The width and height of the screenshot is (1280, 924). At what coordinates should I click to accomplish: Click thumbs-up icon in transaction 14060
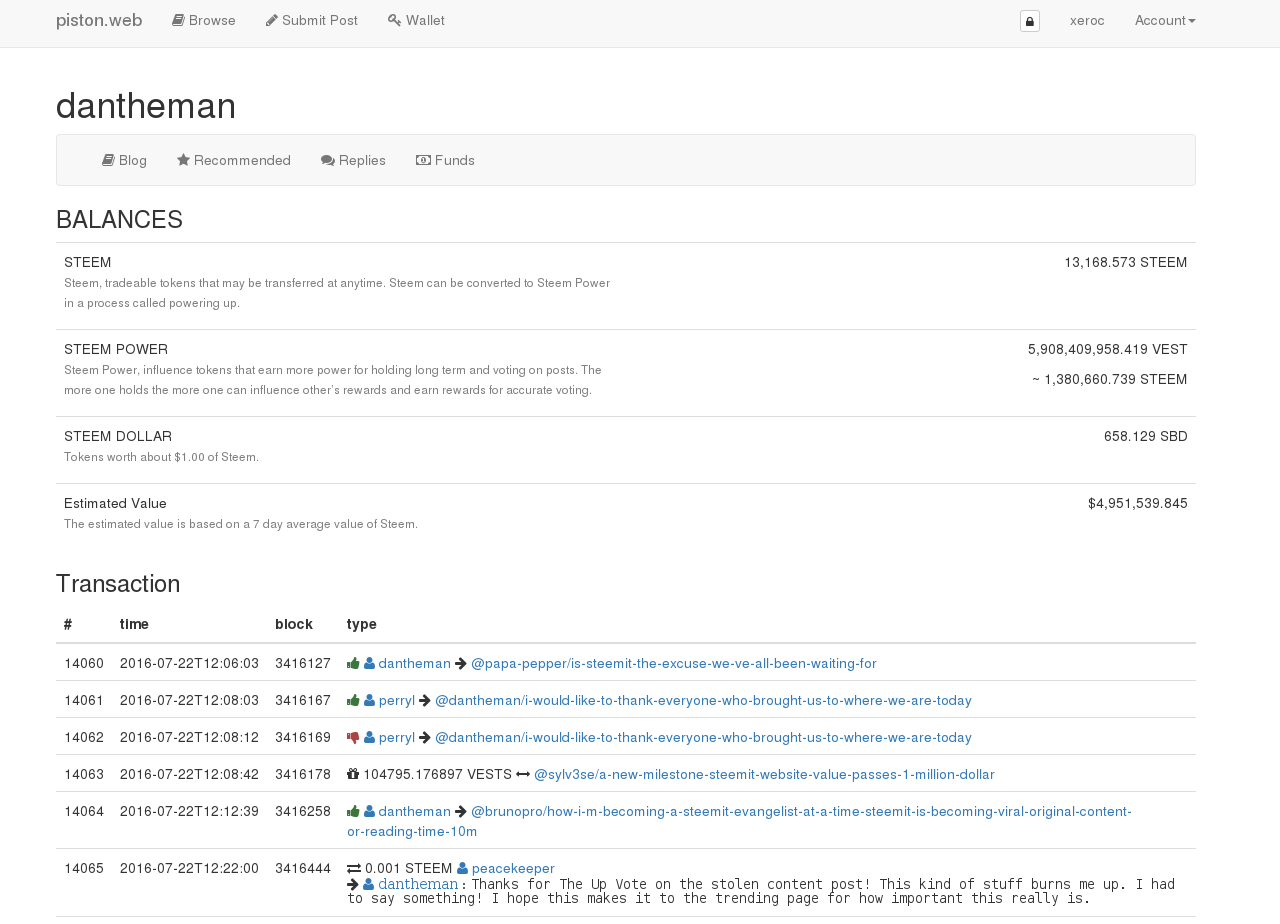353,663
